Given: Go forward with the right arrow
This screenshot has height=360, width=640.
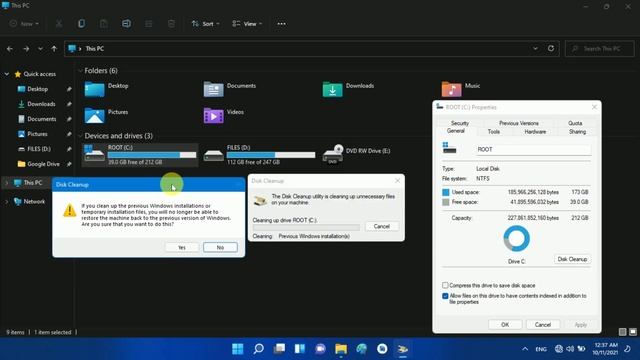Looking at the screenshot, I should 26,49.
